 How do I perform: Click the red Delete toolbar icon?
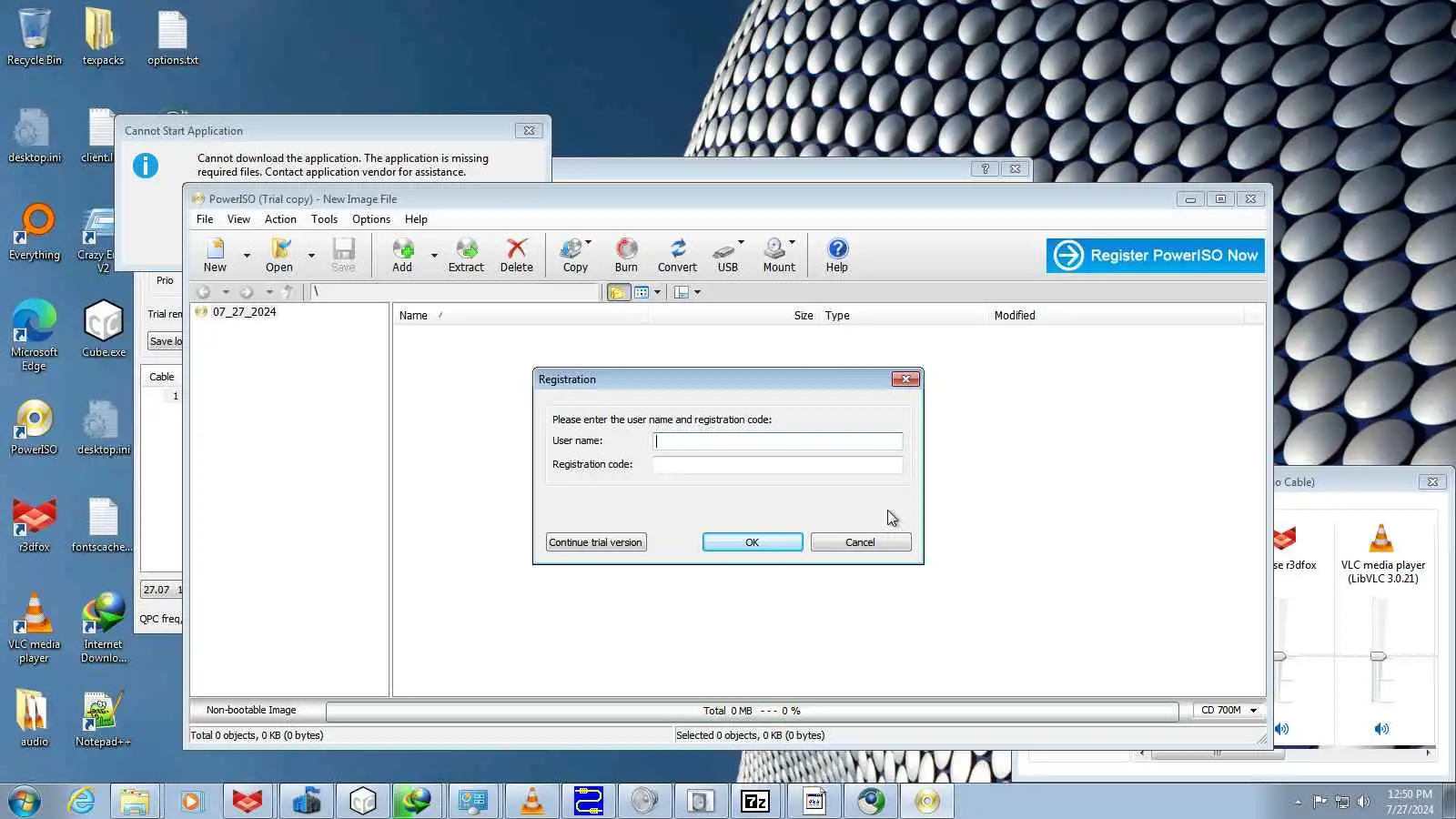click(x=517, y=255)
